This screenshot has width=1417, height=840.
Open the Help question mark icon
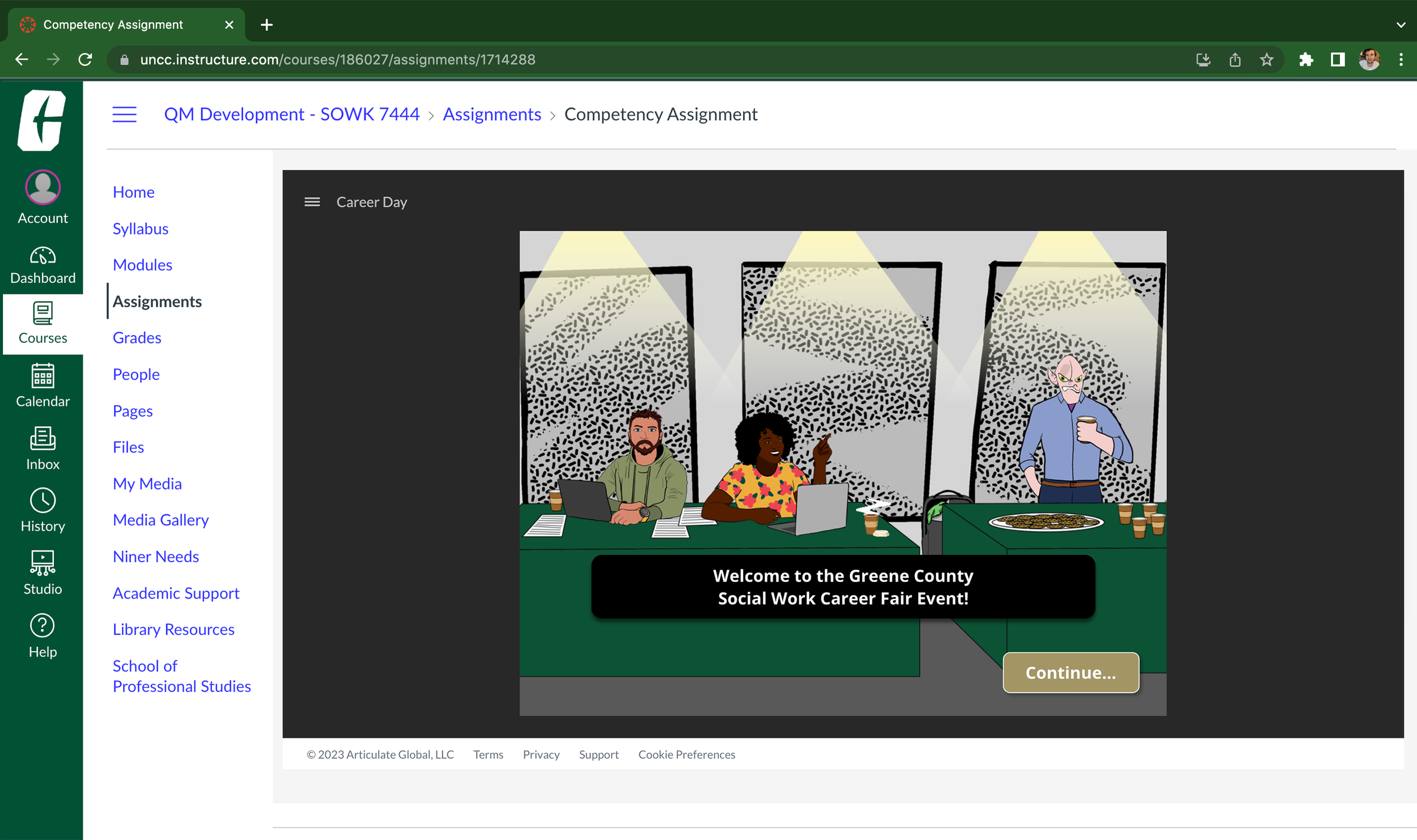(43, 635)
